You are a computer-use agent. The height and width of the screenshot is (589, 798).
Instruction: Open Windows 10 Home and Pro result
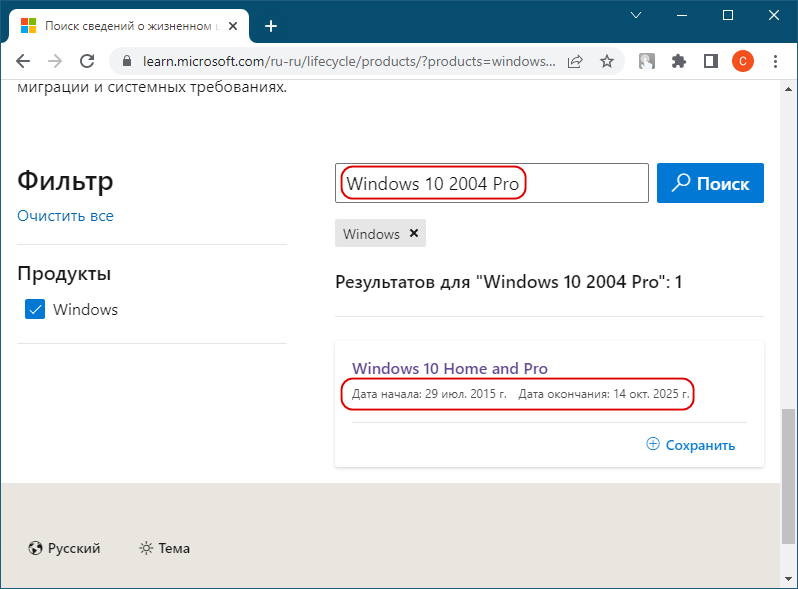450,369
